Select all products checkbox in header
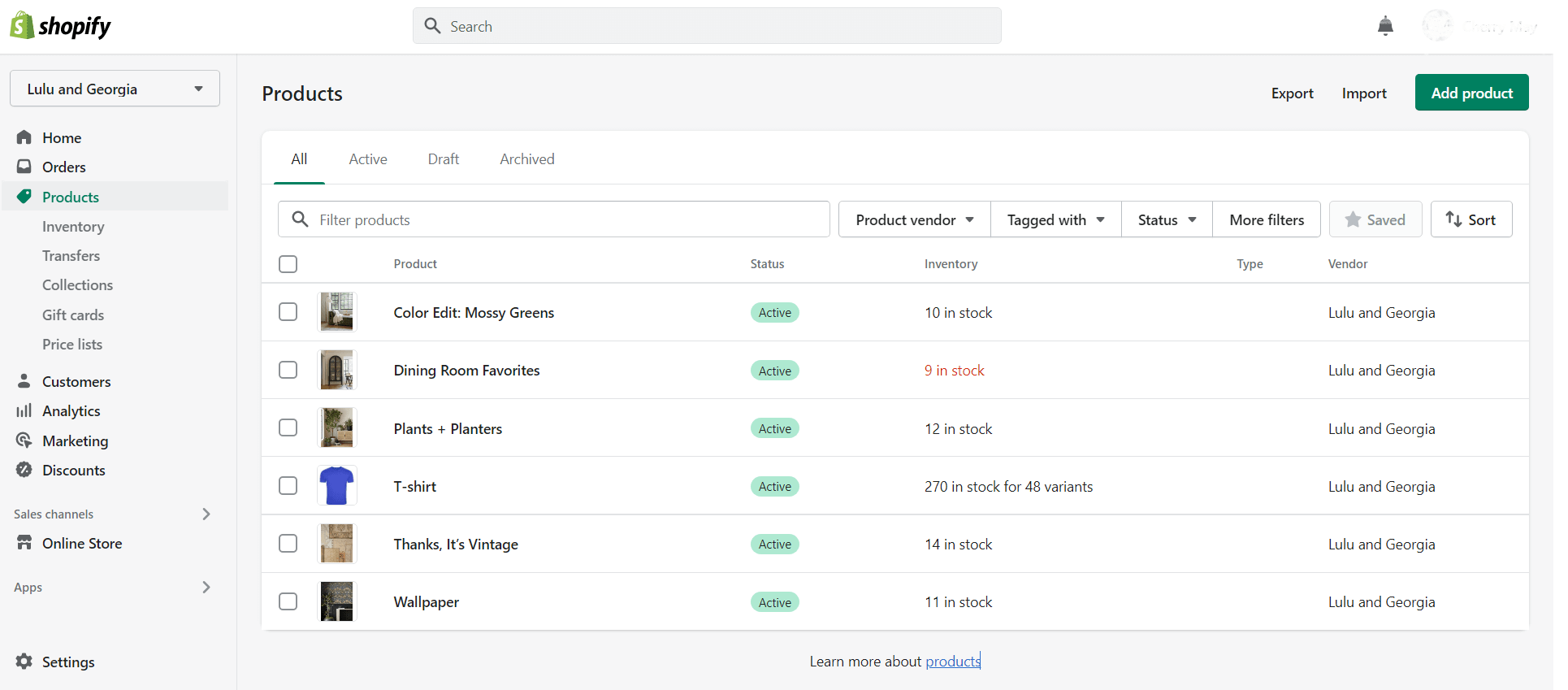Viewport: 1568px width, 690px height. click(x=288, y=264)
